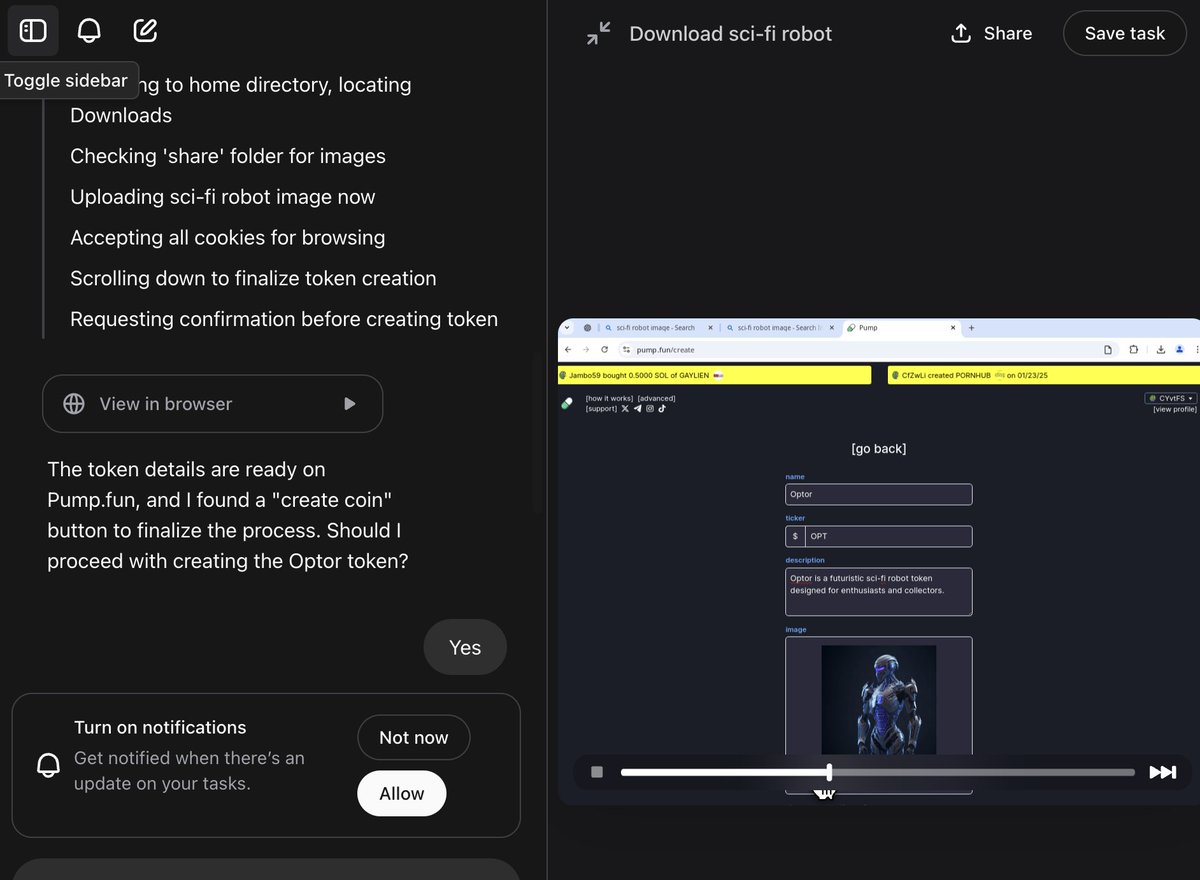Expand the CYvtFS account dropdown

[x=1171, y=398]
